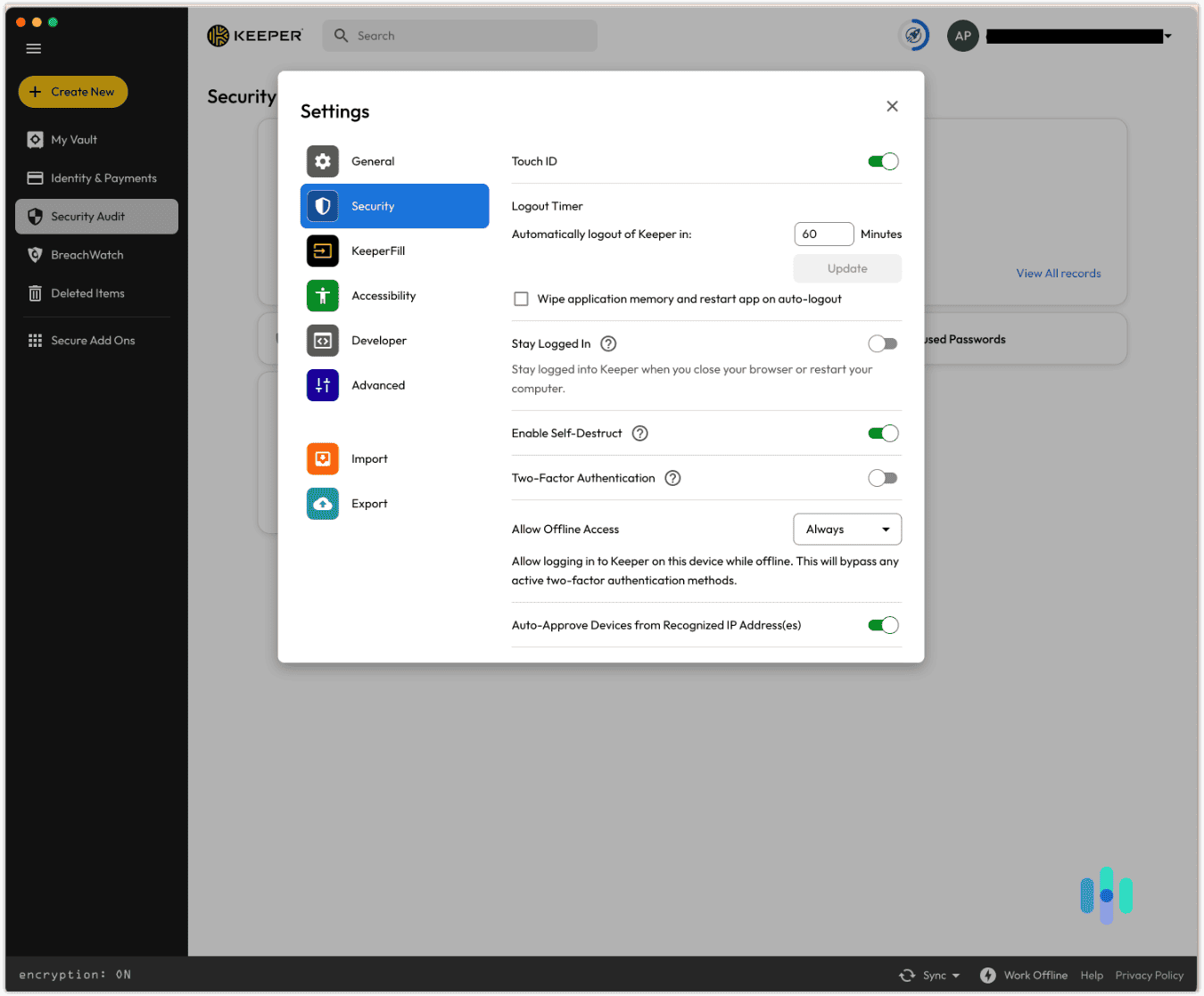Toggle off Touch ID
The image size is (1204, 996).
tap(883, 161)
